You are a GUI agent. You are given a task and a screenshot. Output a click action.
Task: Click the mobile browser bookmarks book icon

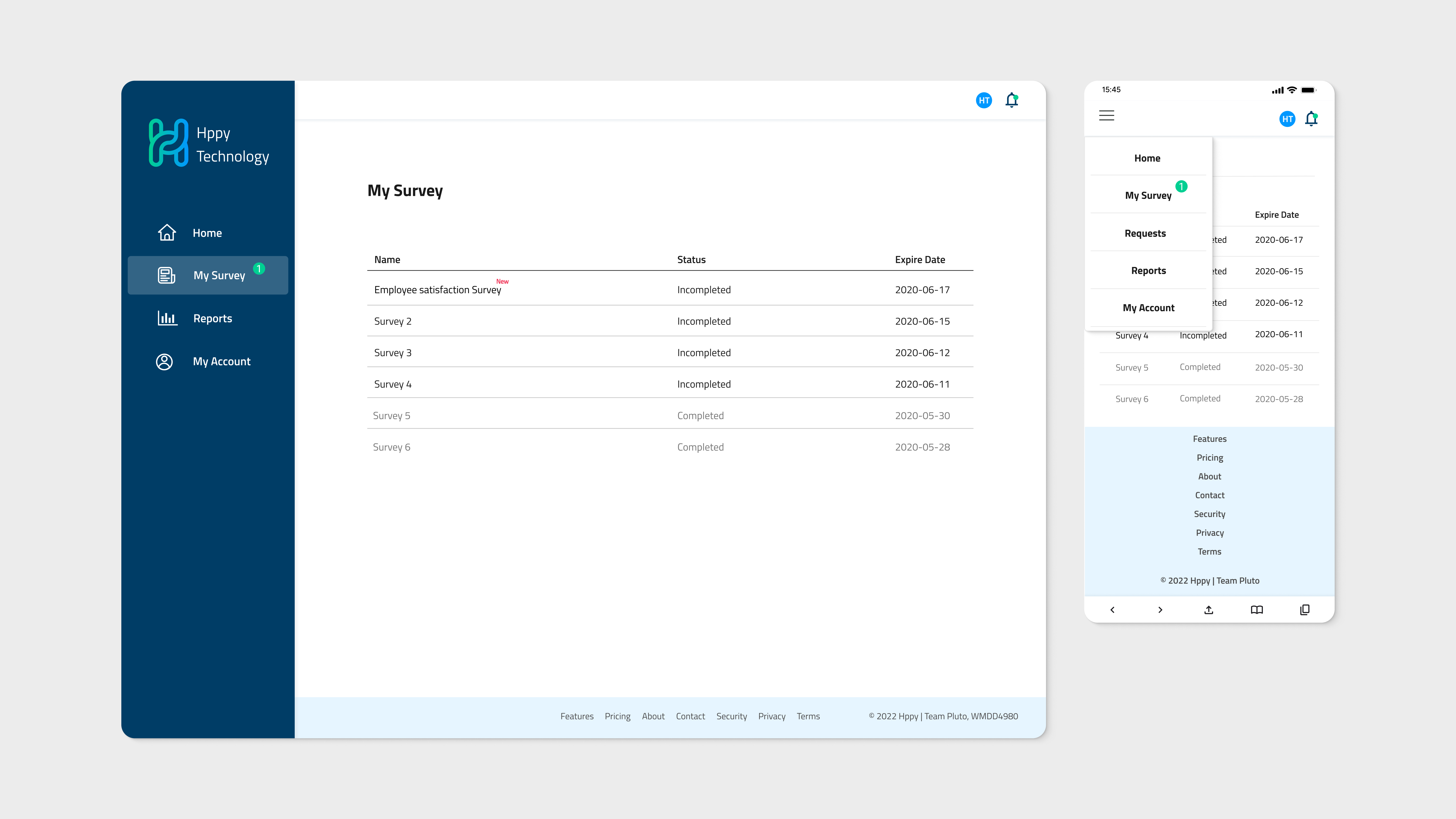[1257, 610]
